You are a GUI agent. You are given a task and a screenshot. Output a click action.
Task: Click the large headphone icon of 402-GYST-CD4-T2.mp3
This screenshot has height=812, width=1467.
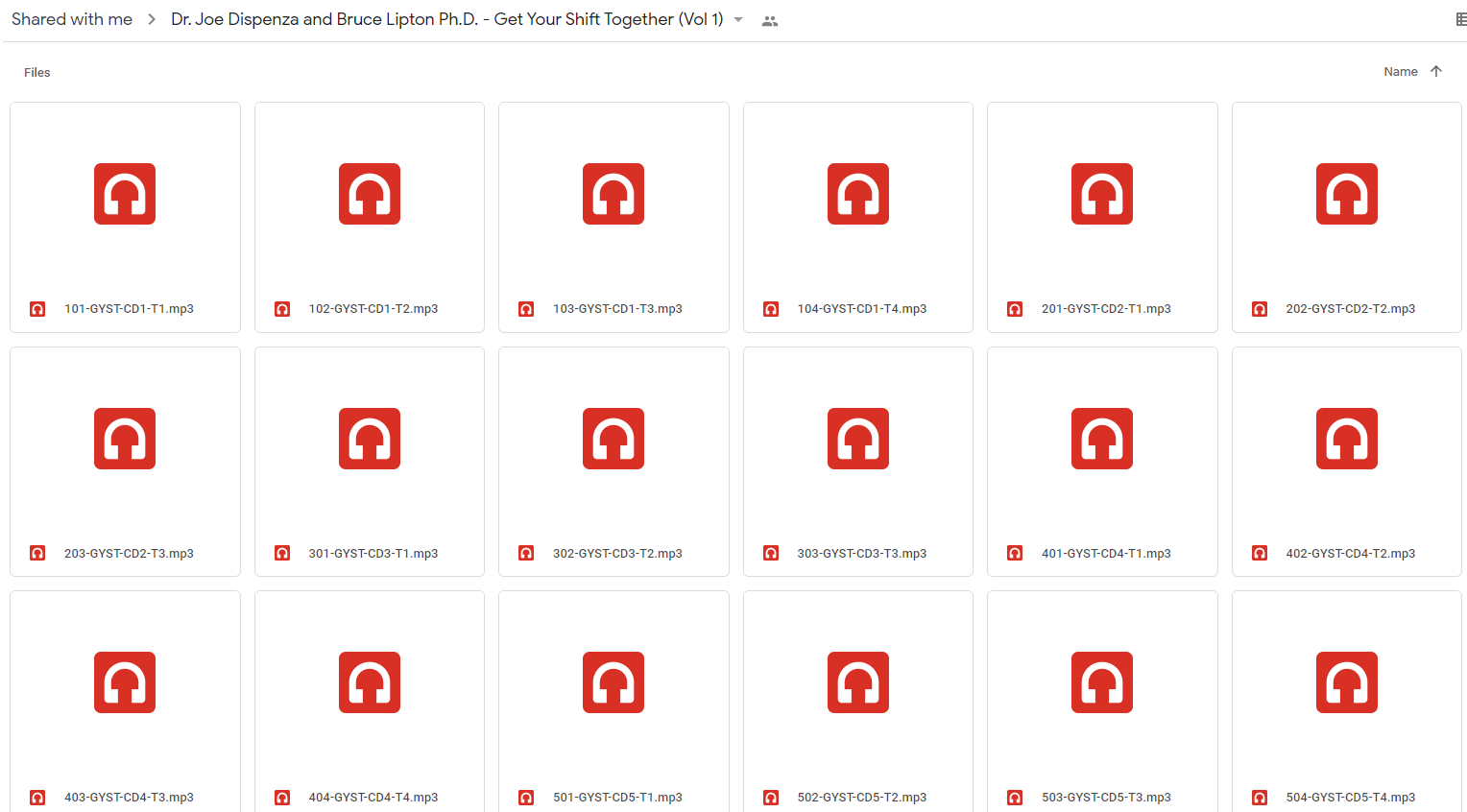click(1347, 439)
